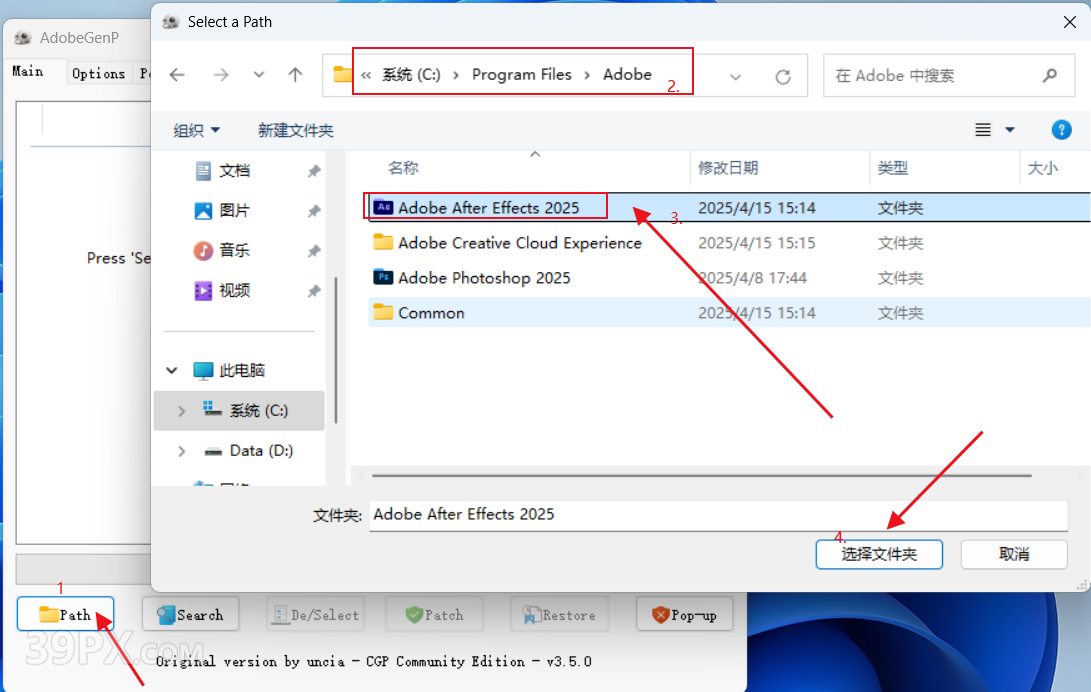
Task: Click the horizontal scrollbar in file list
Action: (701, 476)
